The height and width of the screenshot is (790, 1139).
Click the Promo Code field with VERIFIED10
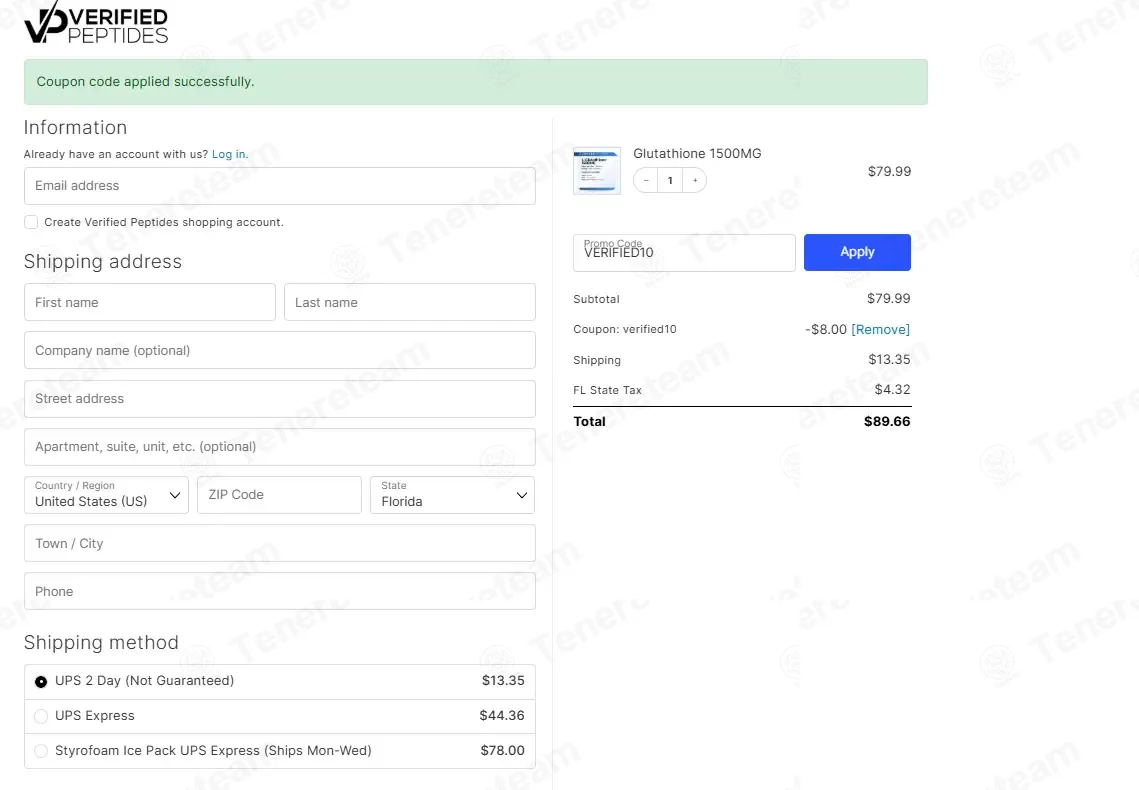click(x=684, y=253)
